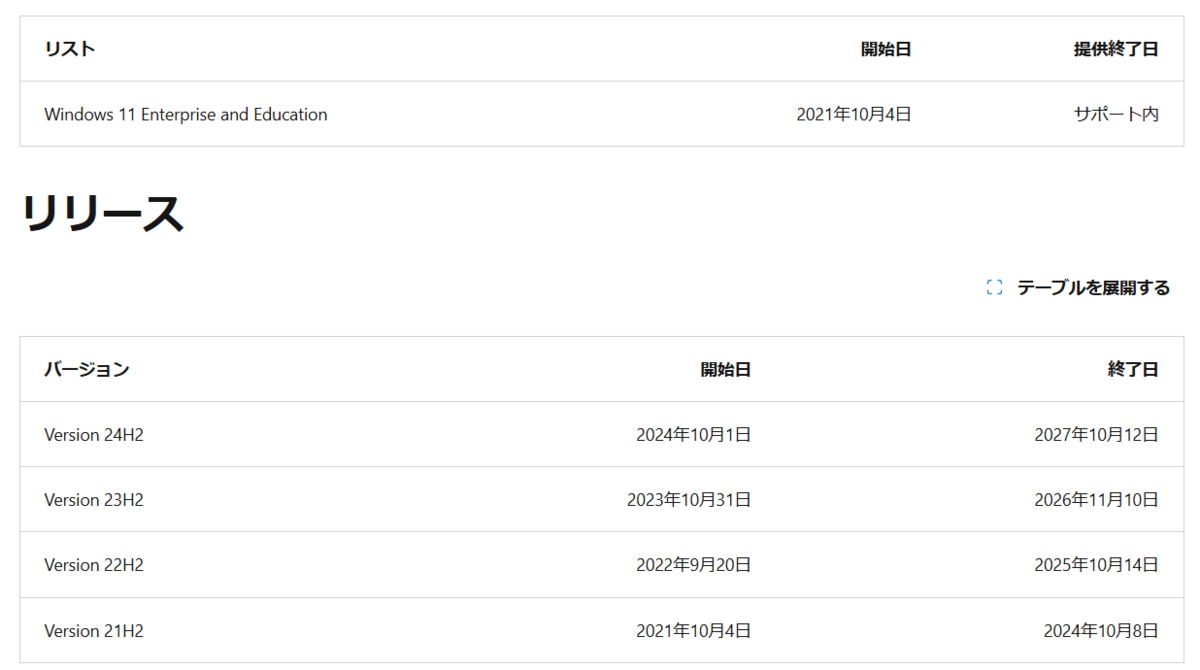Image resolution: width=1200 pixels, height=670 pixels.
Task: Click the バージョン column header
Action: (x=87, y=369)
